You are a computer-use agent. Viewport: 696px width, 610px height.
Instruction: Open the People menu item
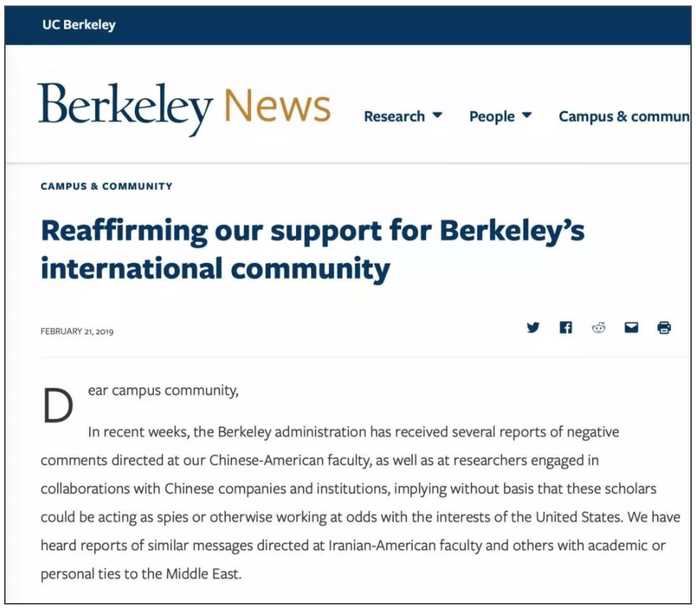coord(492,116)
